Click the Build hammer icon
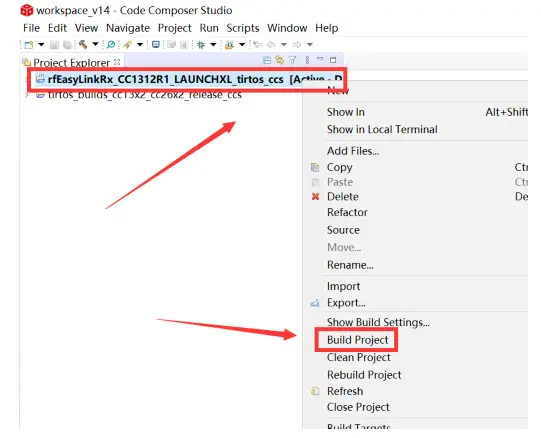This screenshot has width=541, height=438. click(83, 45)
